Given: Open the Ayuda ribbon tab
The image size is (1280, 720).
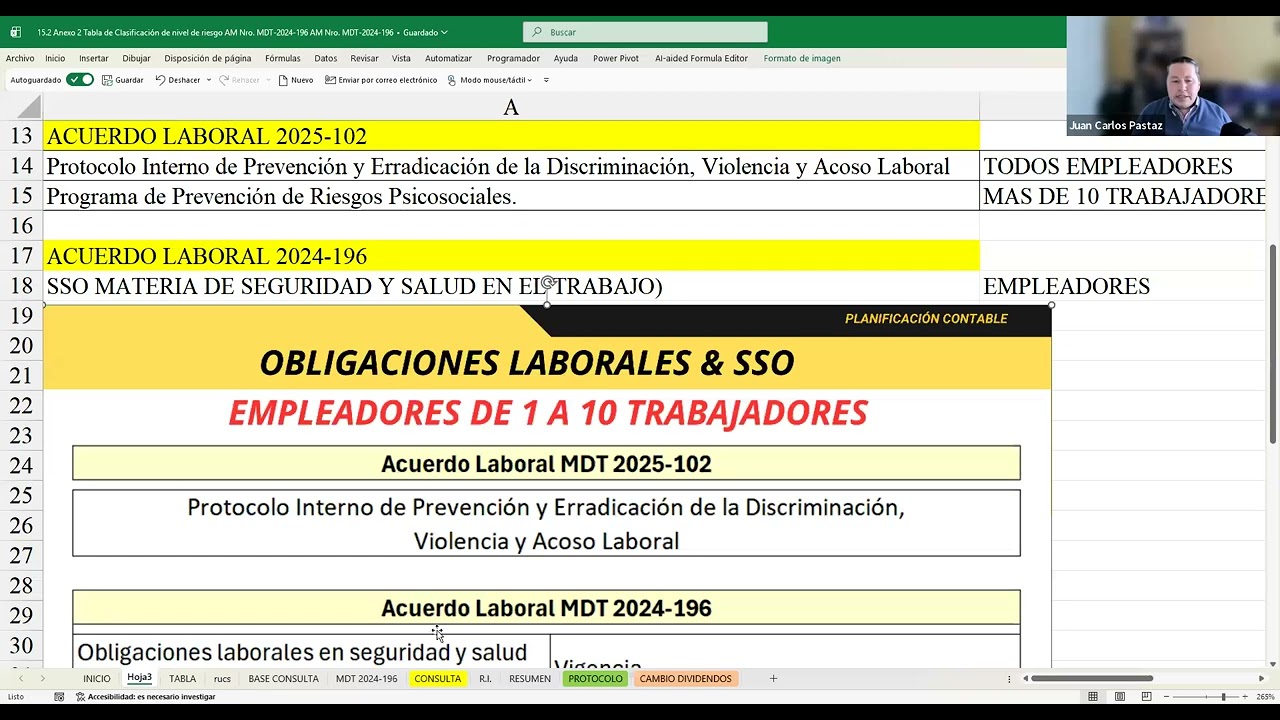Looking at the screenshot, I should coord(566,58).
